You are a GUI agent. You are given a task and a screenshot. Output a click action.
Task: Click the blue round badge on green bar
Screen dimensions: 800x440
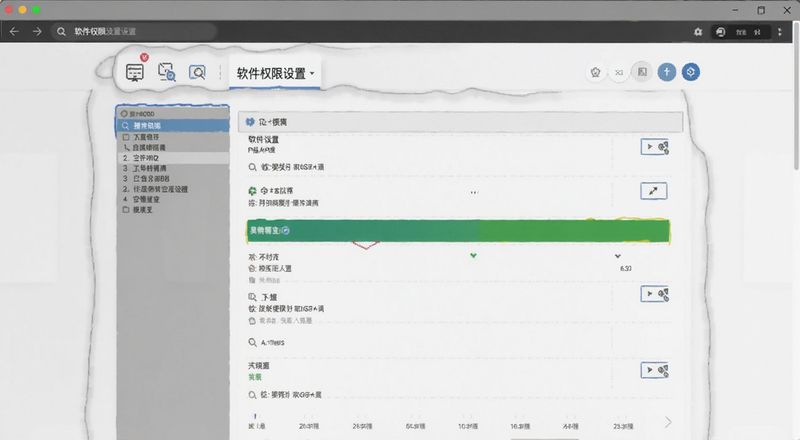click(286, 231)
